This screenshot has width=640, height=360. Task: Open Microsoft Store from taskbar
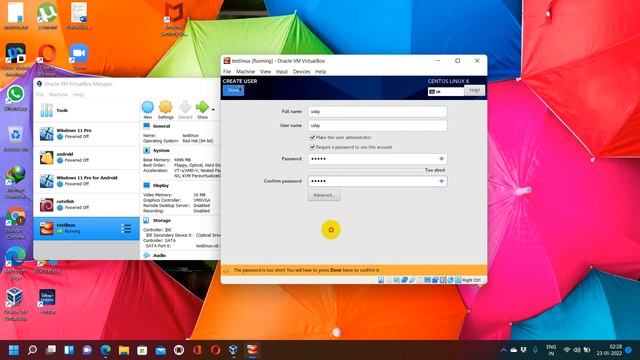[142, 350]
